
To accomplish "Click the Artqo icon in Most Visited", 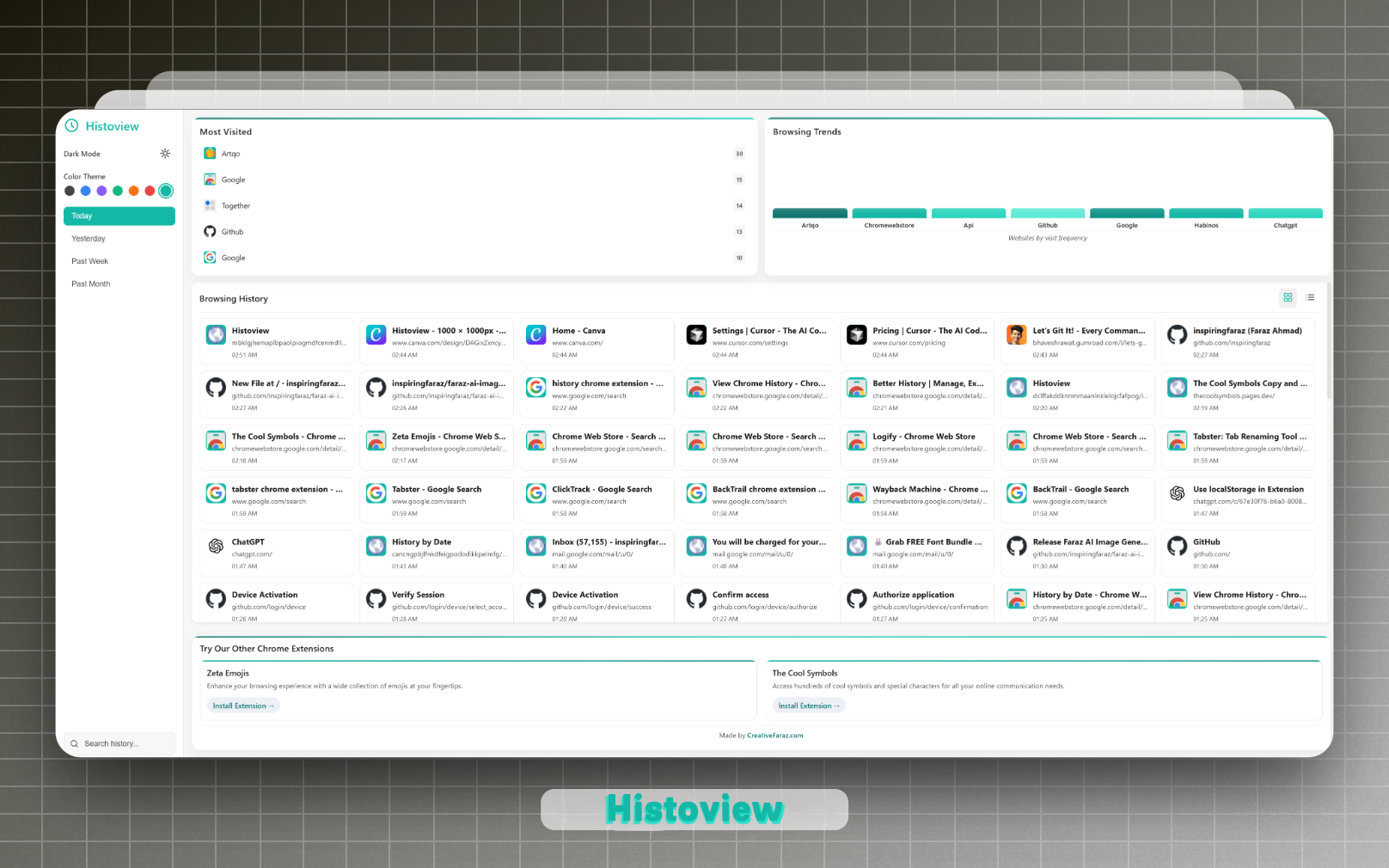I will [210, 153].
